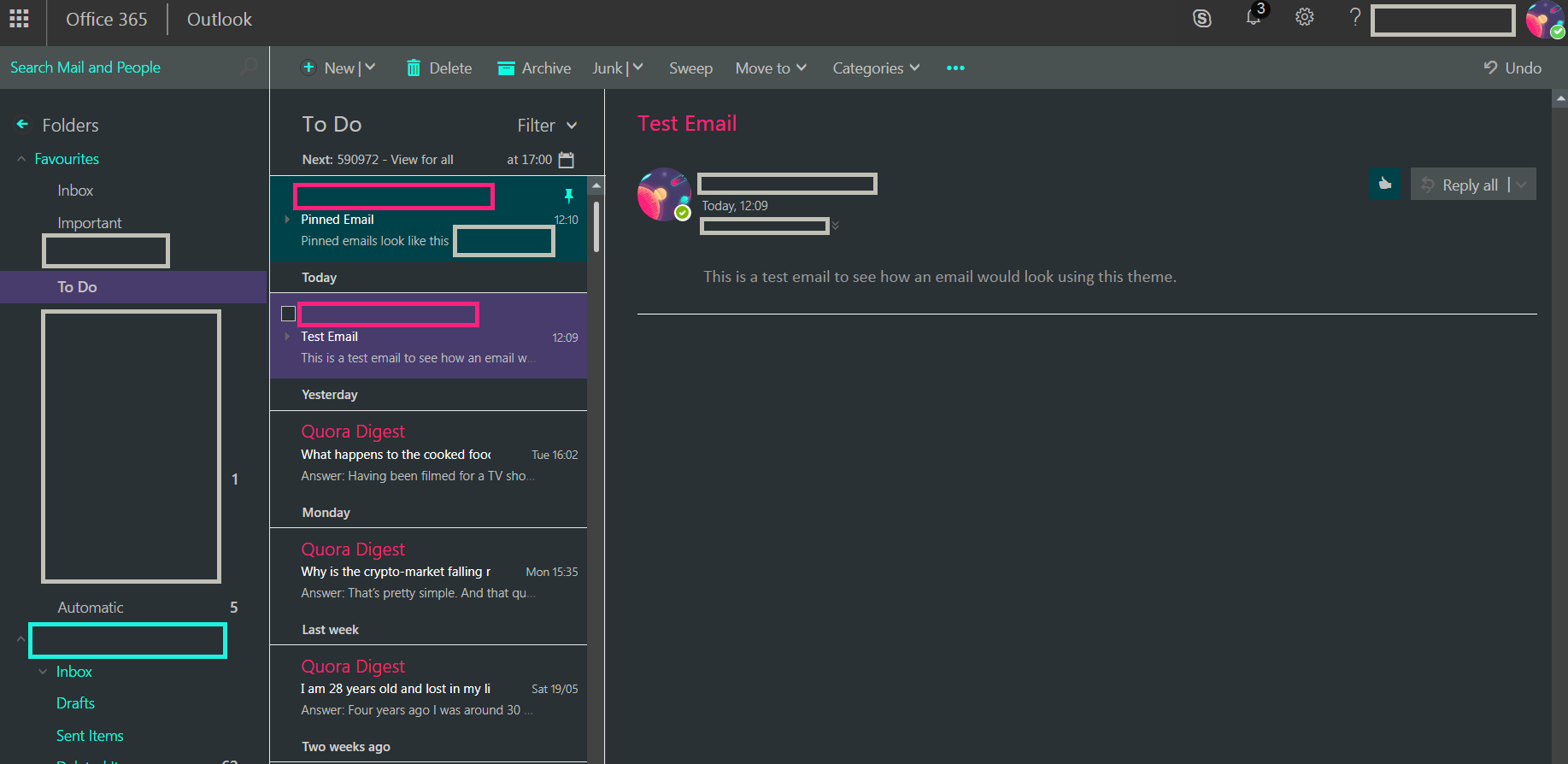This screenshot has height=764, width=1568.
Task: Click the message list scrollbar up arrow
Action: coord(596,185)
